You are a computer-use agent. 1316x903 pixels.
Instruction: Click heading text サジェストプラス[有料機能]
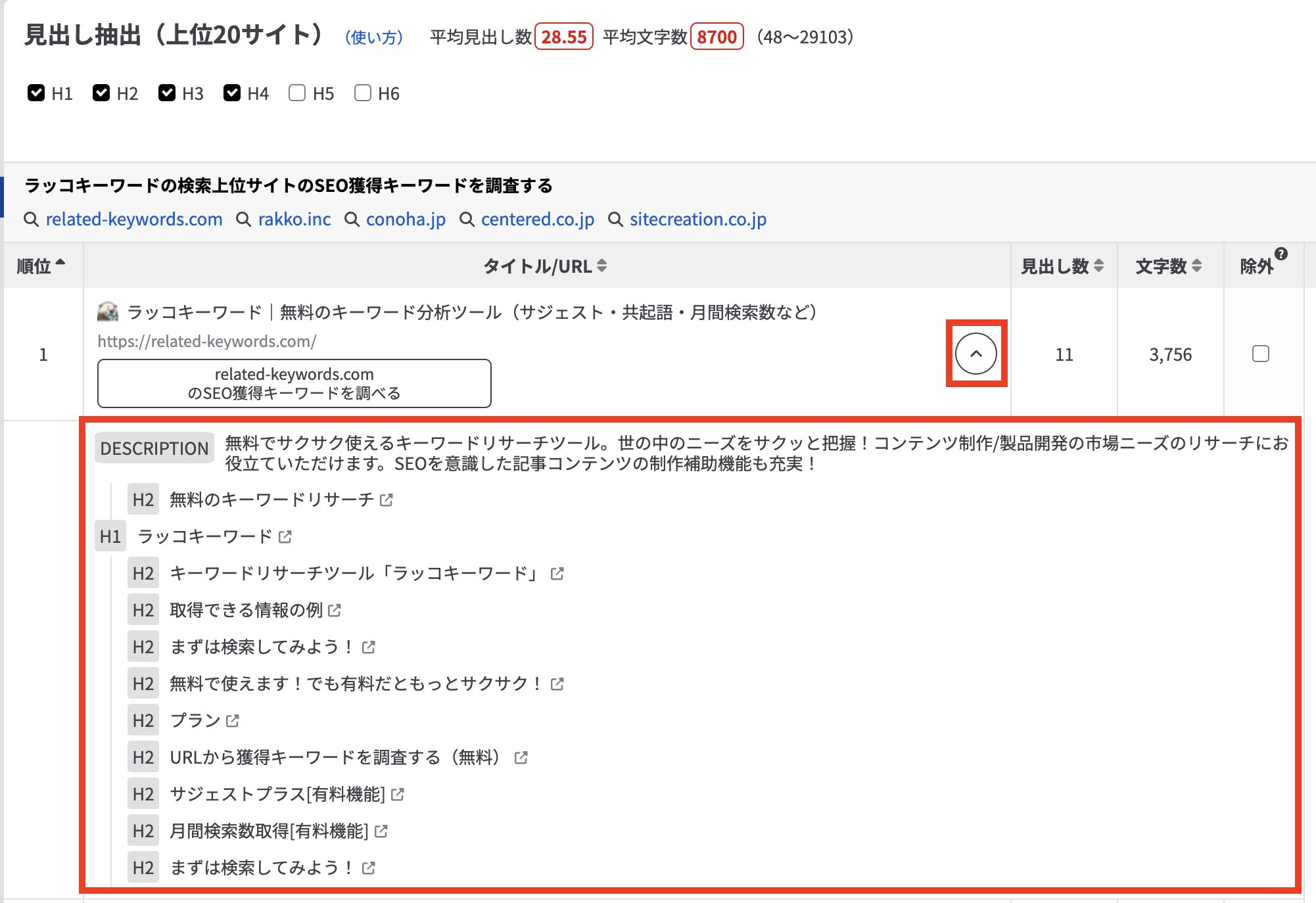[x=277, y=795]
